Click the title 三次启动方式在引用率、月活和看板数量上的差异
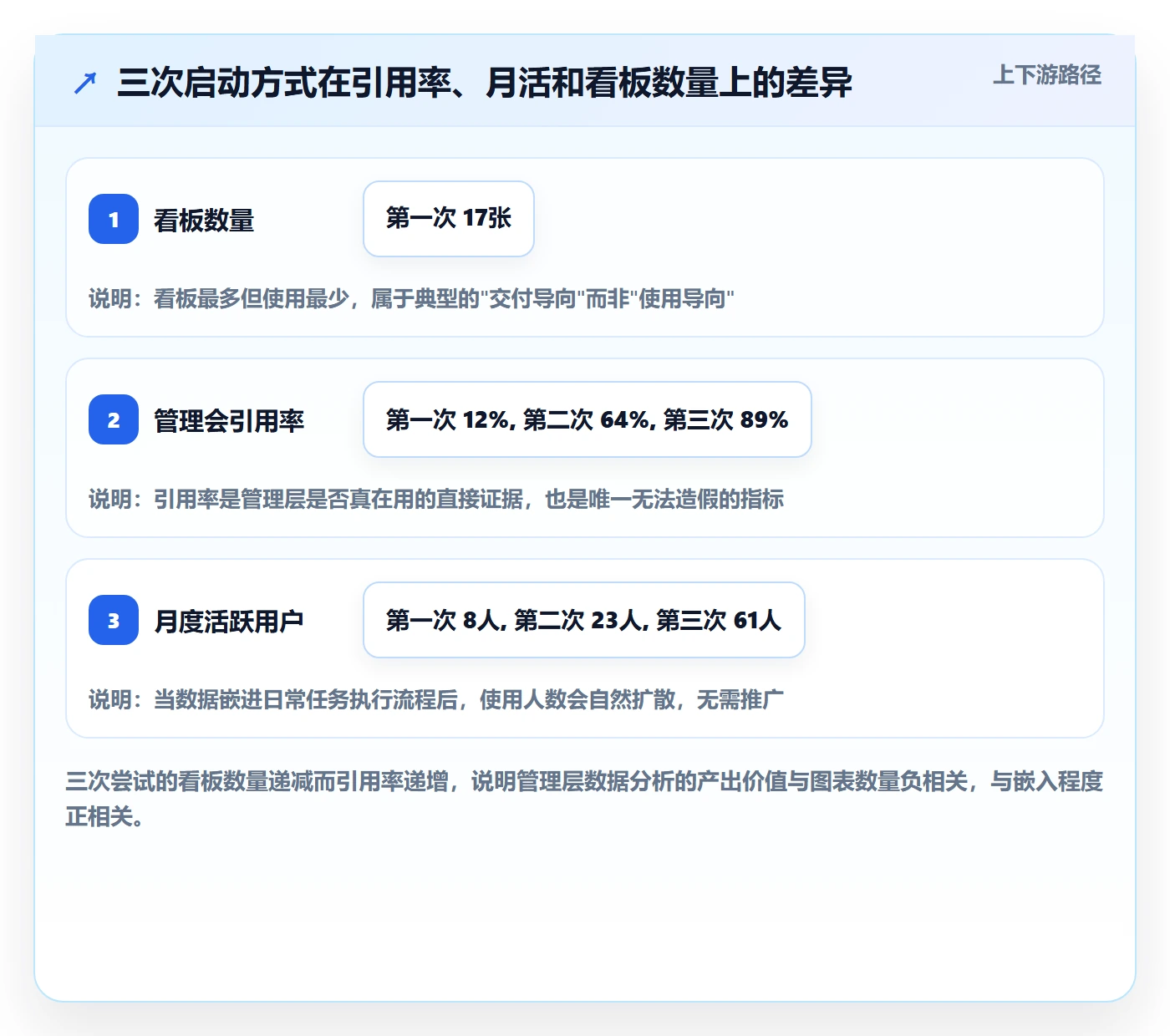The width and height of the screenshot is (1170, 1036). [x=485, y=83]
